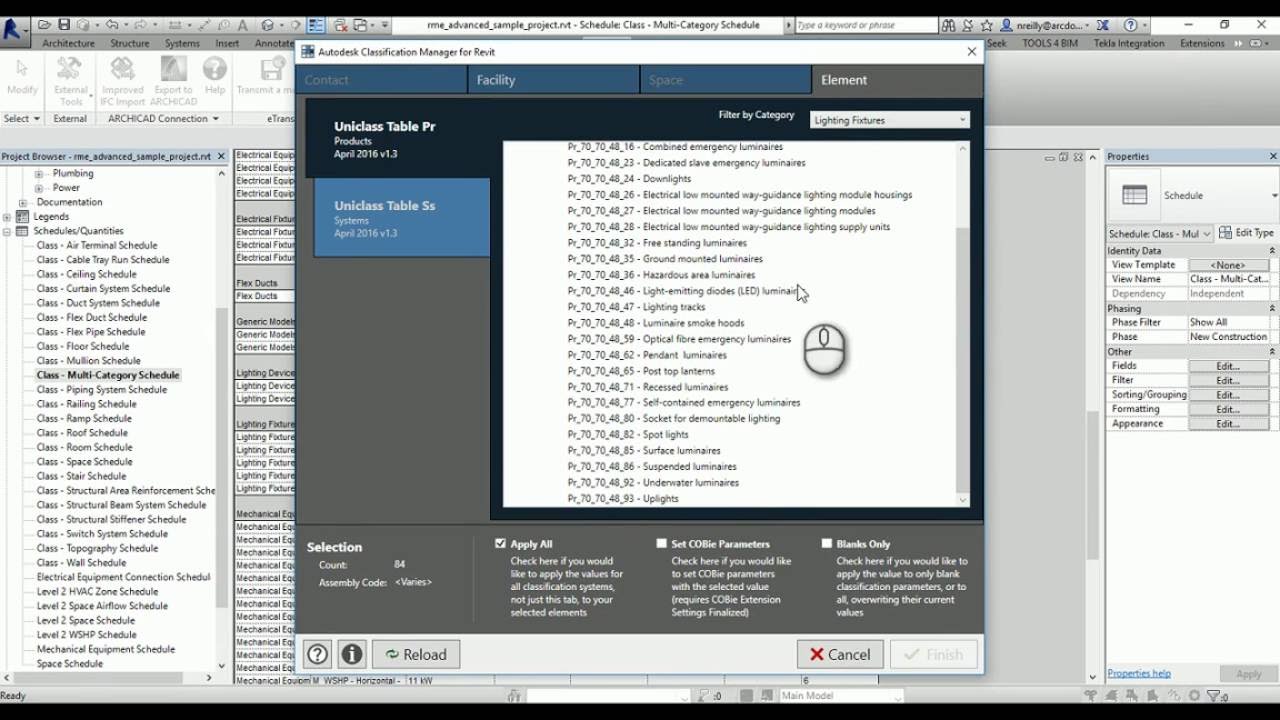
Task: Click the binoculars search icon
Action: pyautogui.click(x=949, y=24)
